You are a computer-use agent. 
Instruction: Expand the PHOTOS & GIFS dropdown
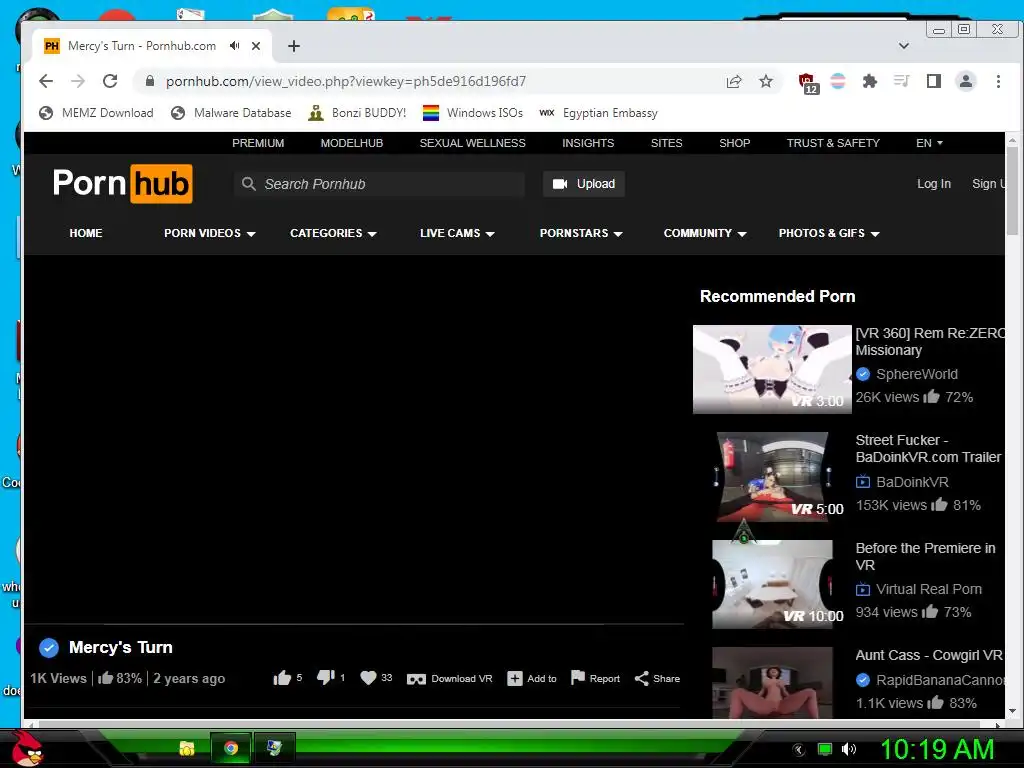coord(829,233)
